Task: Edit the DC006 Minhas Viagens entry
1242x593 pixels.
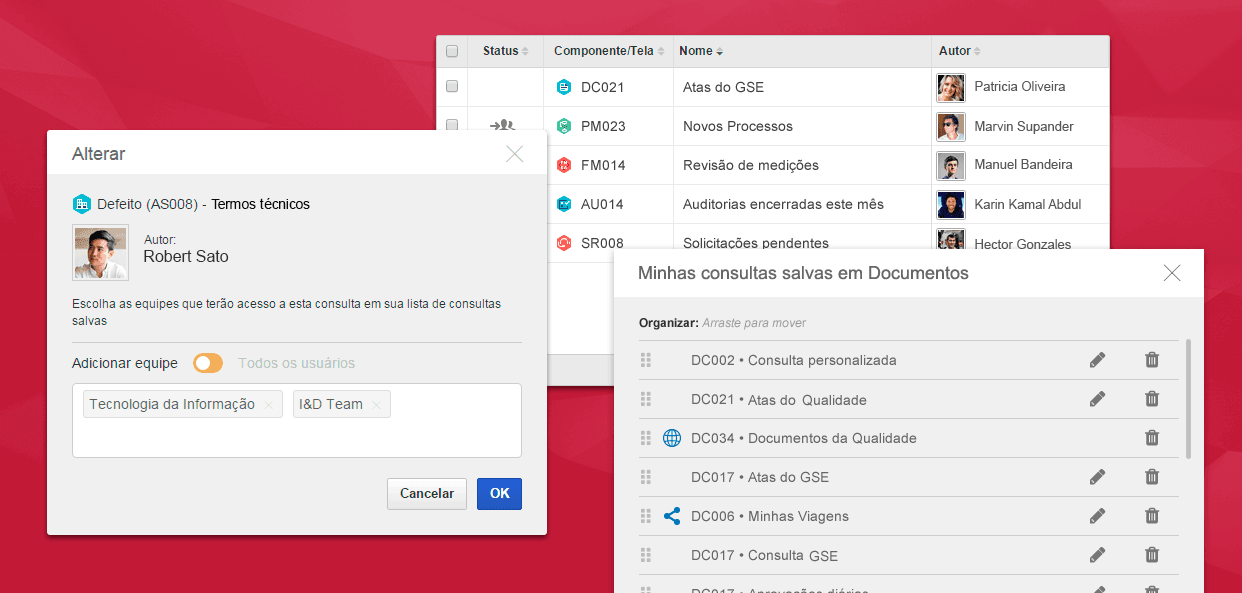Action: point(1098,516)
